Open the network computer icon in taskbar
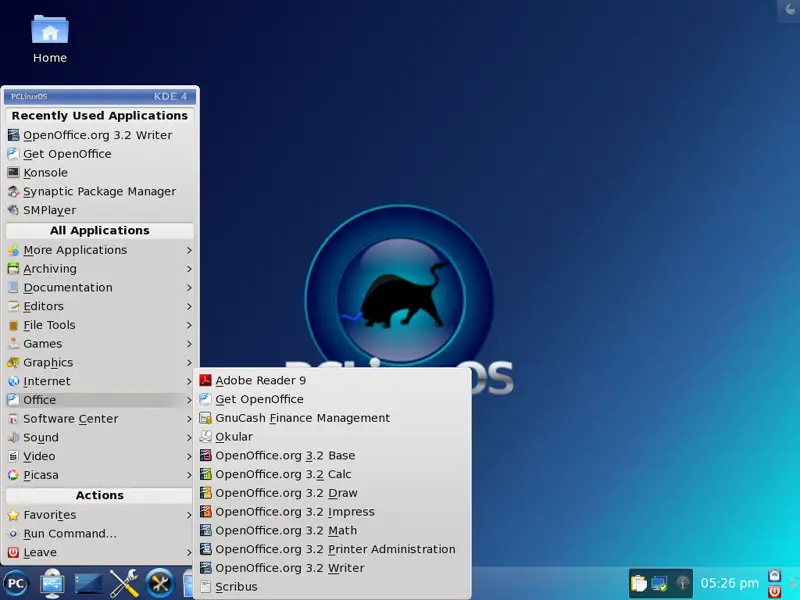The width and height of the screenshot is (800, 600). 52,583
